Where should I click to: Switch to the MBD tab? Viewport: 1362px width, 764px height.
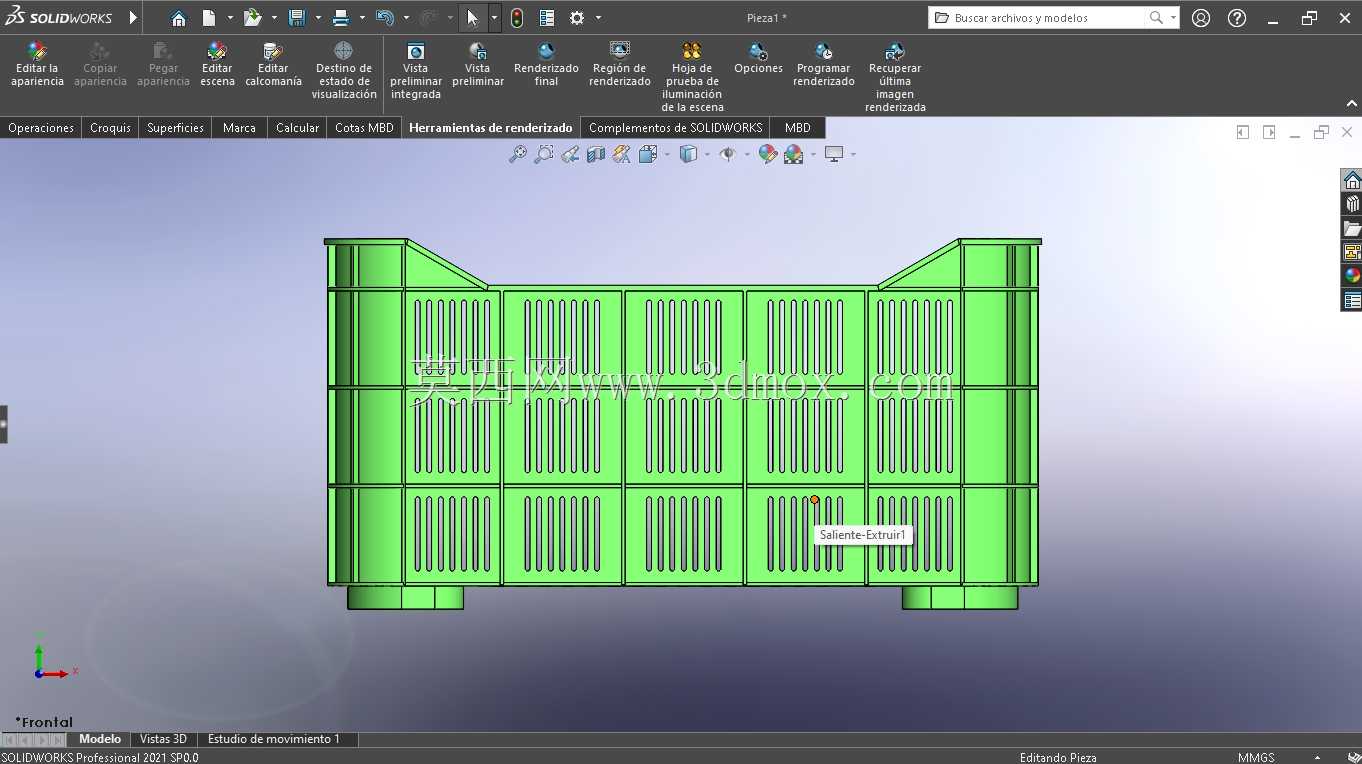798,128
